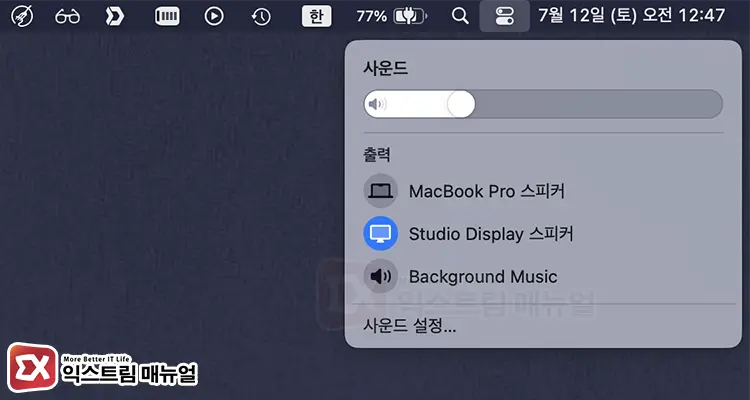Open Spotlight search magnifier
This screenshot has height=400, width=750.
point(460,16)
